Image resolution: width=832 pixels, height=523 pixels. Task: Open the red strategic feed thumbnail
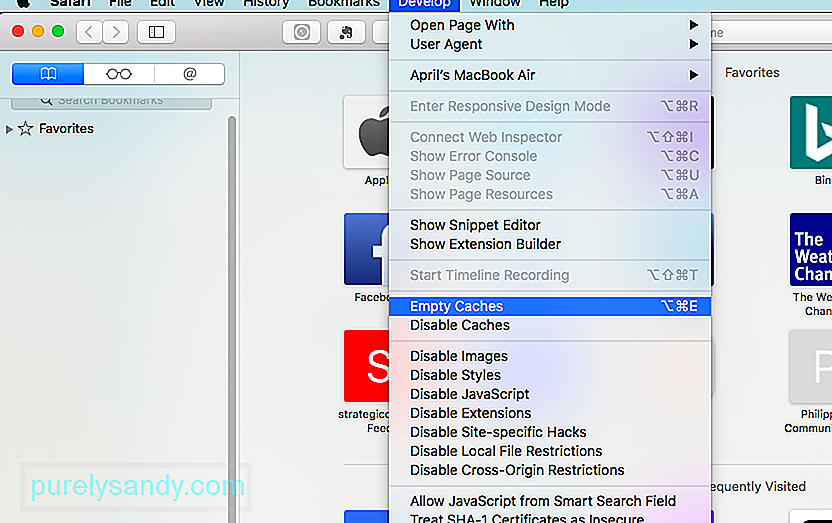(x=366, y=365)
